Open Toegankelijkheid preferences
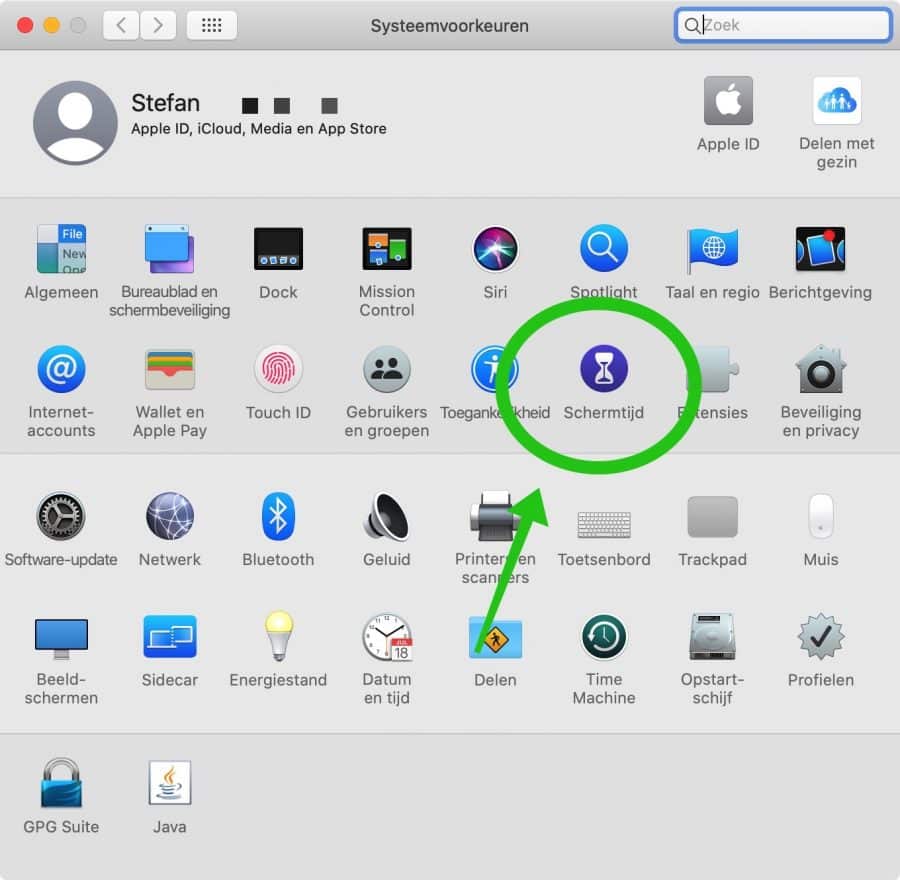900x880 pixels. (494, 369)
